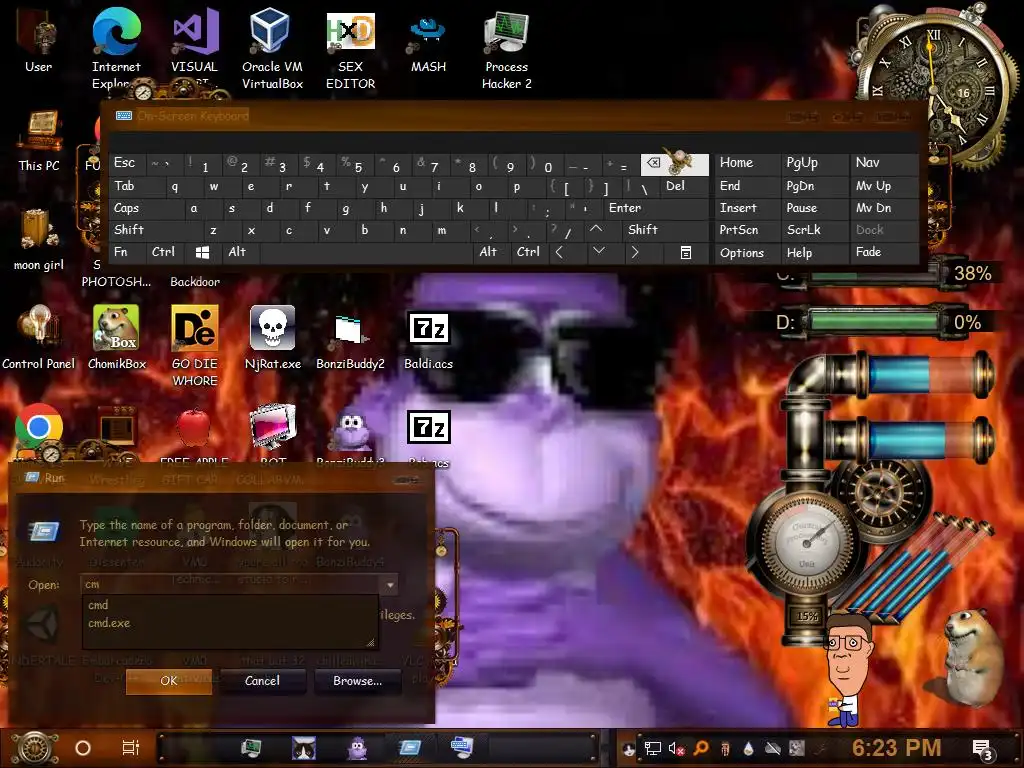Click OK in Run dialog
The width and height of the screenshot is (1024, 768).
pyautogui.click(x=168, y=680)
